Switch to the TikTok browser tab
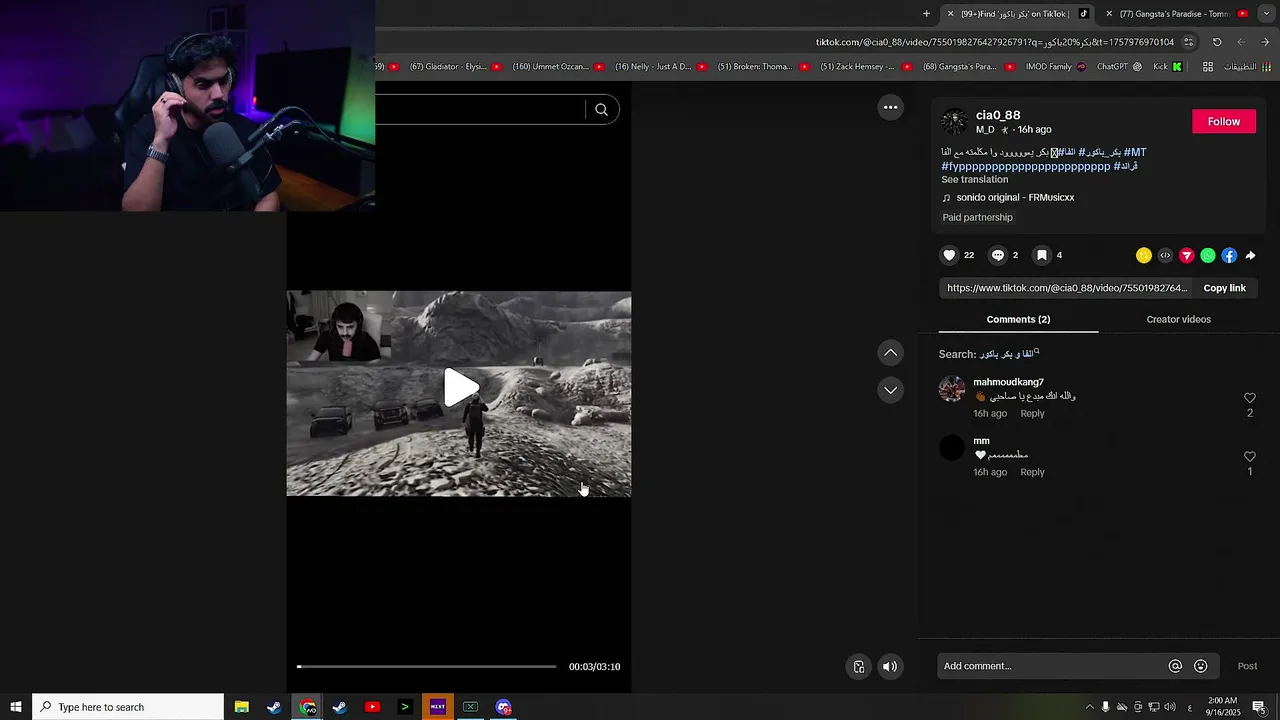The height and width of the screenshot is (720, 1280). [1020, 13]
